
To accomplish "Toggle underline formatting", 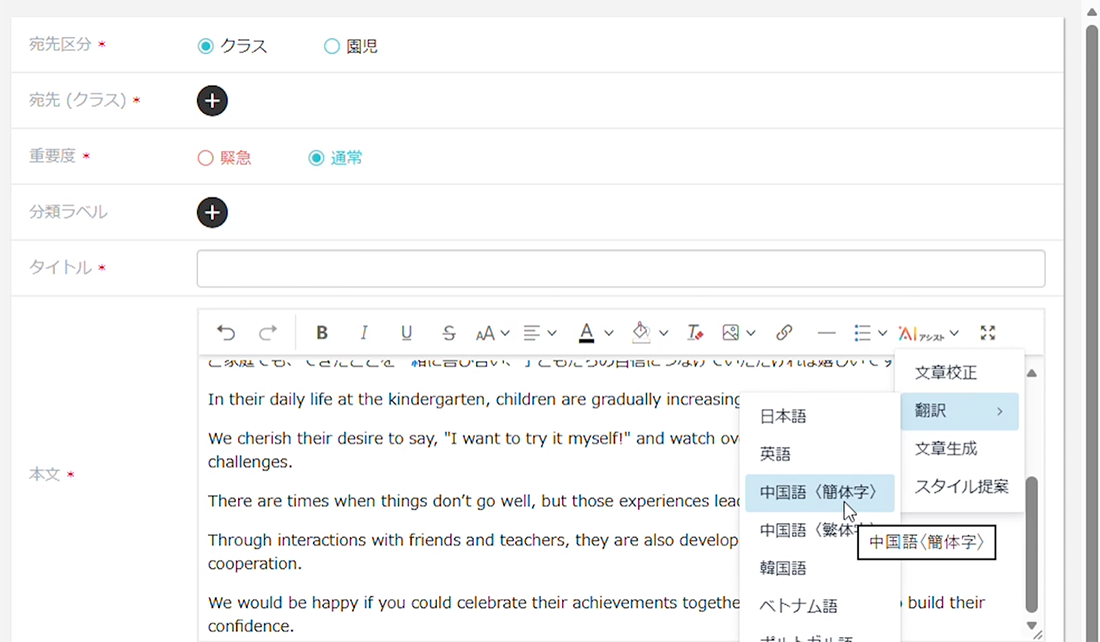I will click(406, 333).
